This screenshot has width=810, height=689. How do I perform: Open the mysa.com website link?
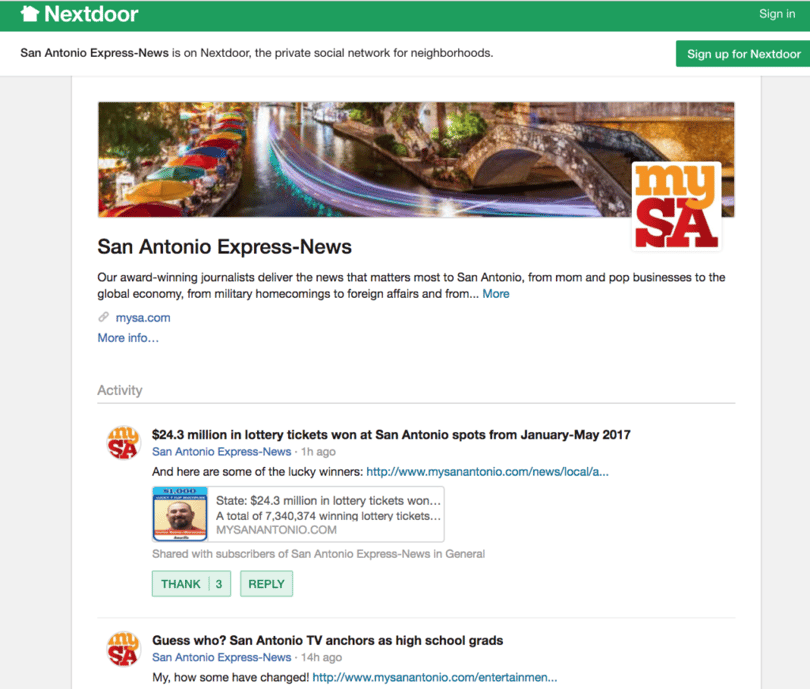point(143,318)
